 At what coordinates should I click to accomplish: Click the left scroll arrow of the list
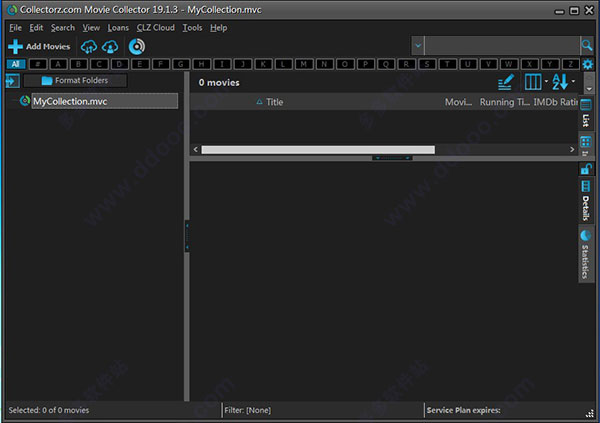pyautogui.click(x=196, y=149)
